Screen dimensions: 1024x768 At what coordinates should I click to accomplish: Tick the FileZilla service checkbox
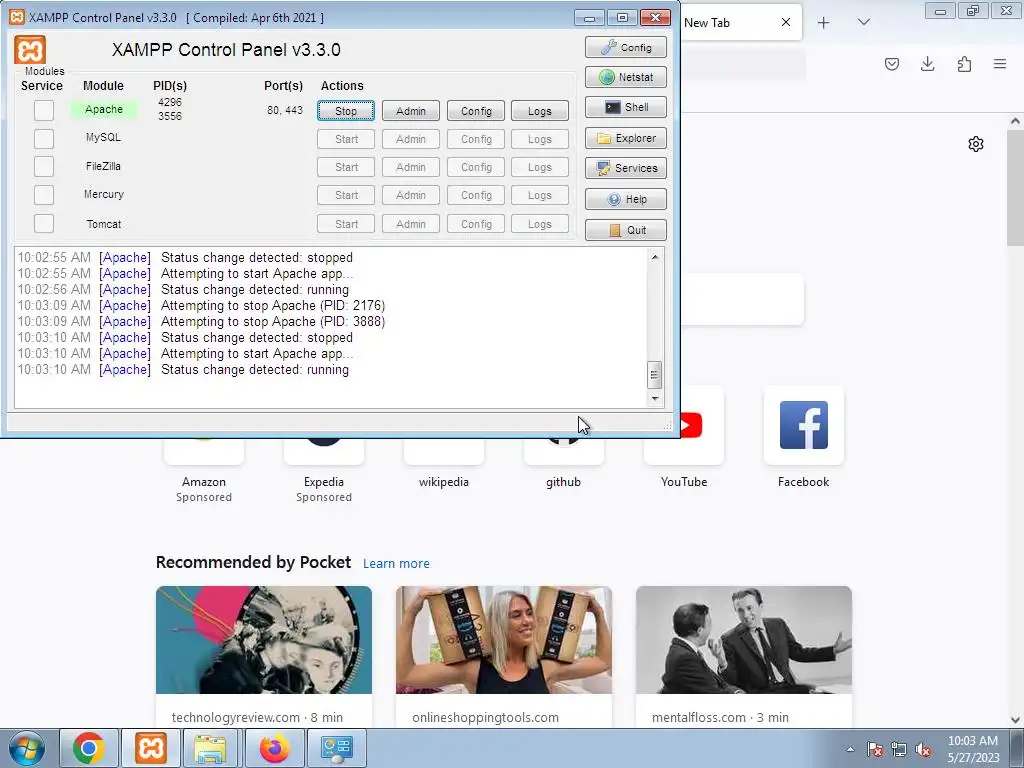pos(44,167)
